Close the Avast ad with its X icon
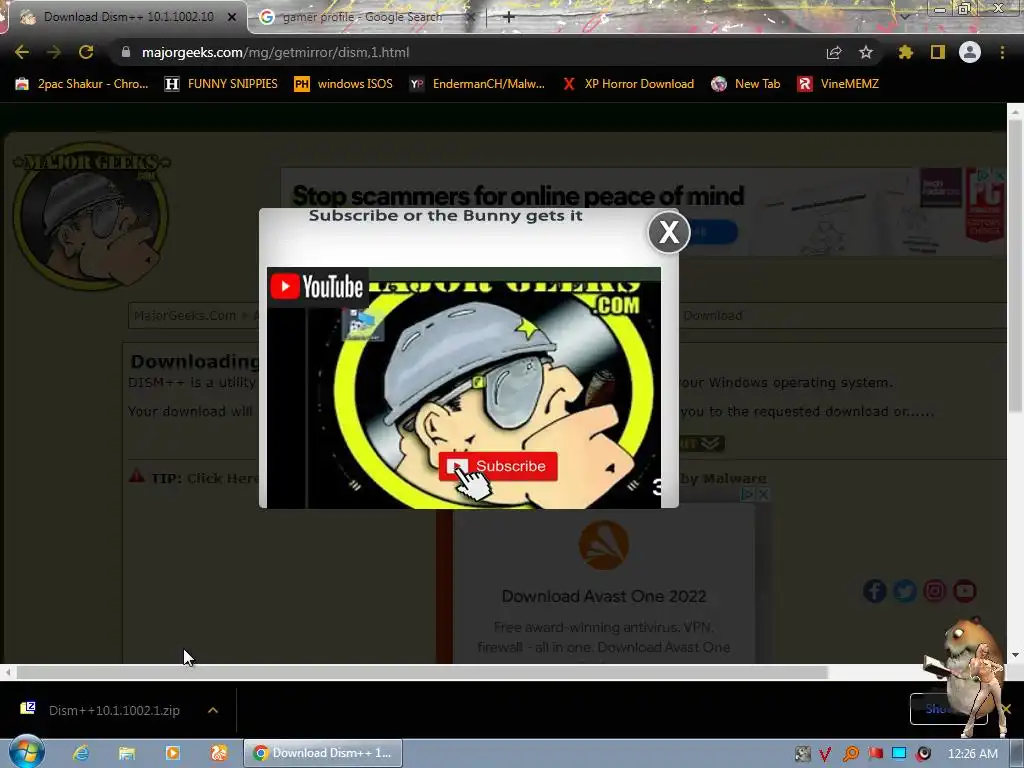This screenshot has height=768, width=1024. pos(762,494)
